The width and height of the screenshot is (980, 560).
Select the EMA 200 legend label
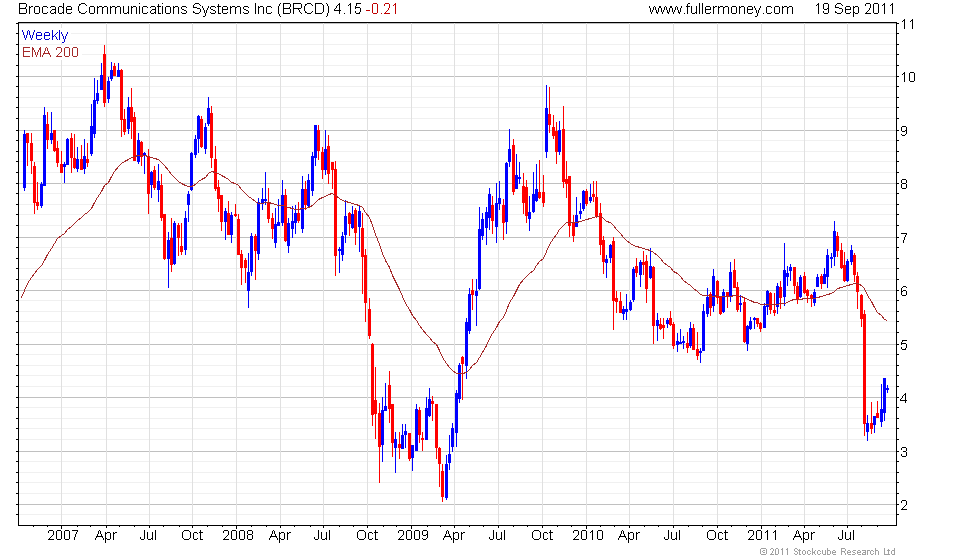pos(50,51)
